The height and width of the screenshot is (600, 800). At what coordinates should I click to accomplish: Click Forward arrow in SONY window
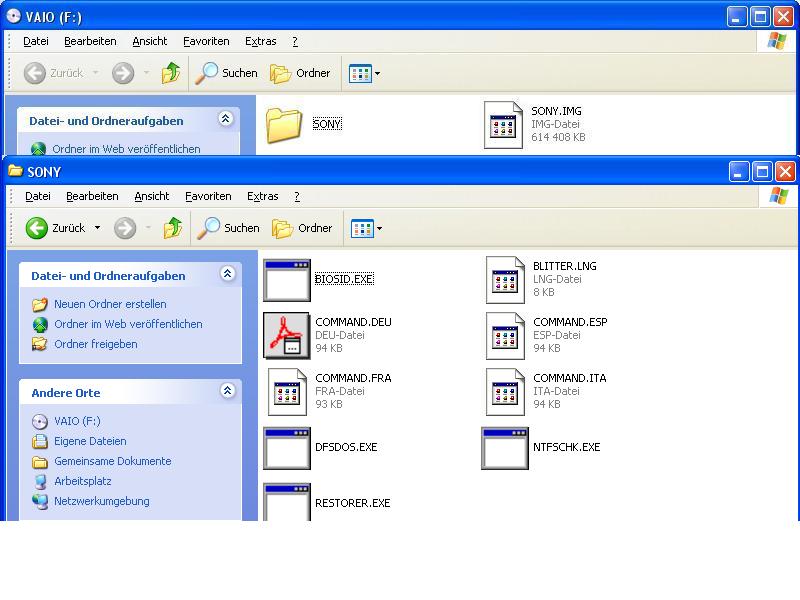(124, 228)
